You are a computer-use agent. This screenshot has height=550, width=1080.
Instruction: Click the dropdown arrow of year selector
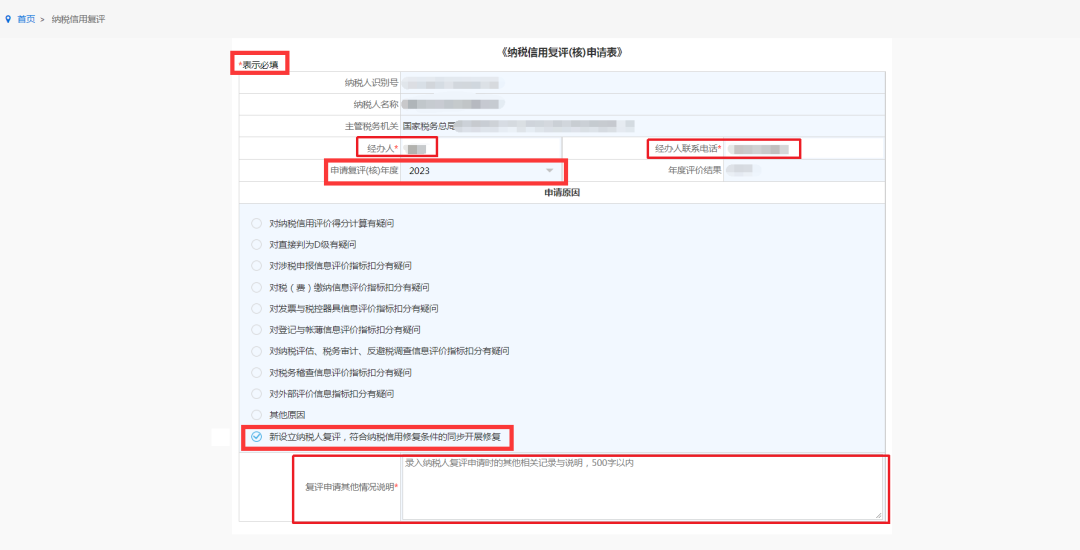[550, 171]
